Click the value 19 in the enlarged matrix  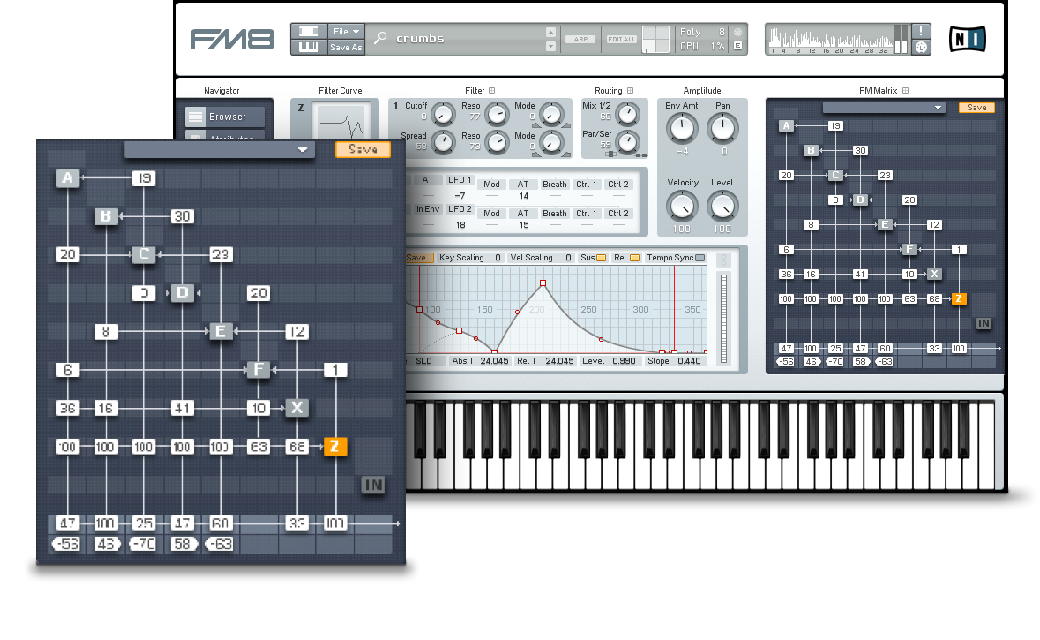(143, 178)
